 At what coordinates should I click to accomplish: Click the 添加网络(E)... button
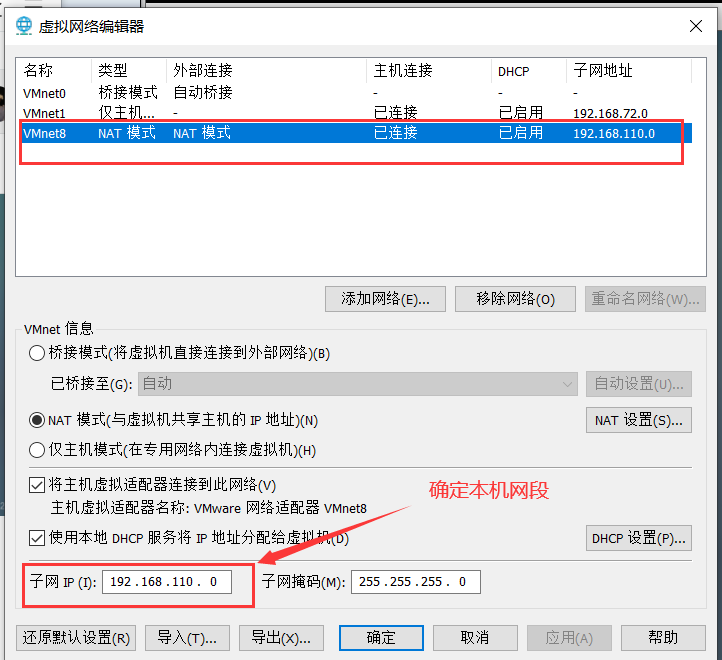coord(385,299)
